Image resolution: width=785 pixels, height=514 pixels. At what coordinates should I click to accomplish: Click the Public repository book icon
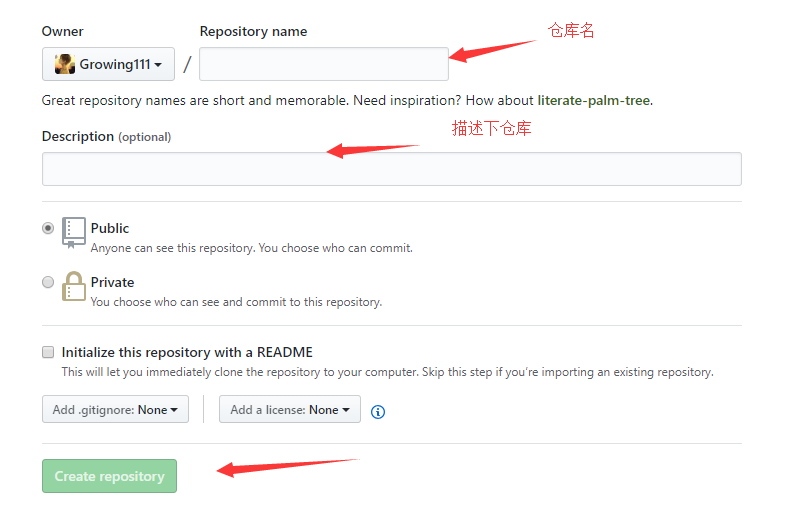(x=74, y=233)
